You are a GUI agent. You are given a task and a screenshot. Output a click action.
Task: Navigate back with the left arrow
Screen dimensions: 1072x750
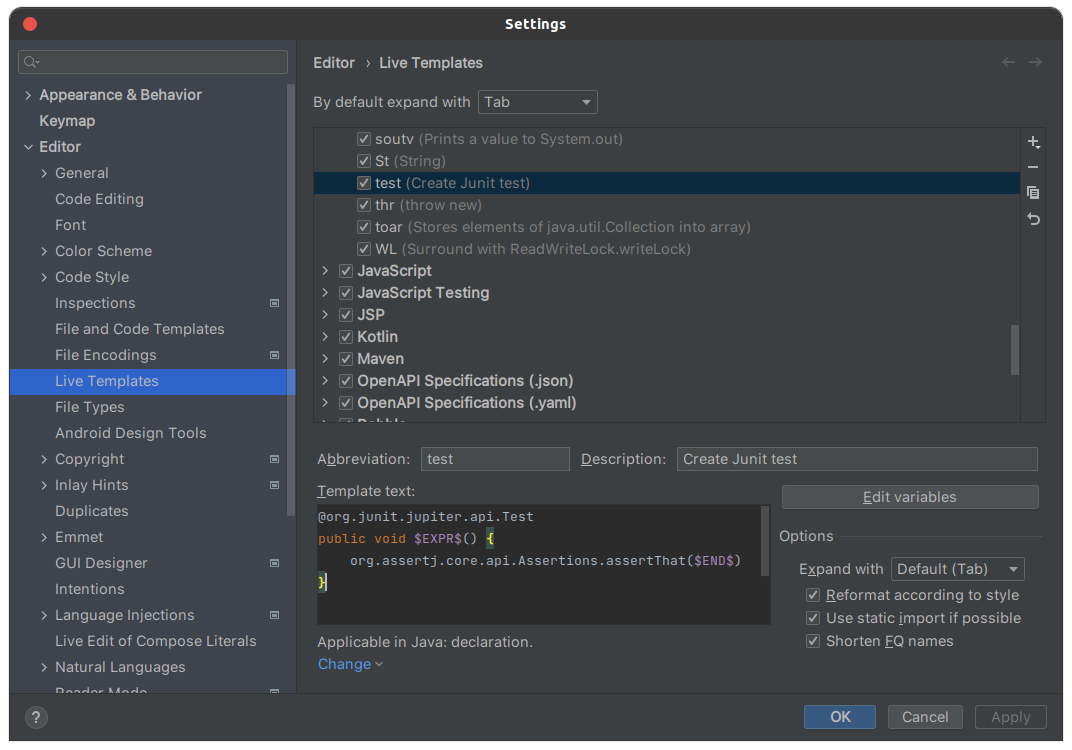[x=1008, y=62]
